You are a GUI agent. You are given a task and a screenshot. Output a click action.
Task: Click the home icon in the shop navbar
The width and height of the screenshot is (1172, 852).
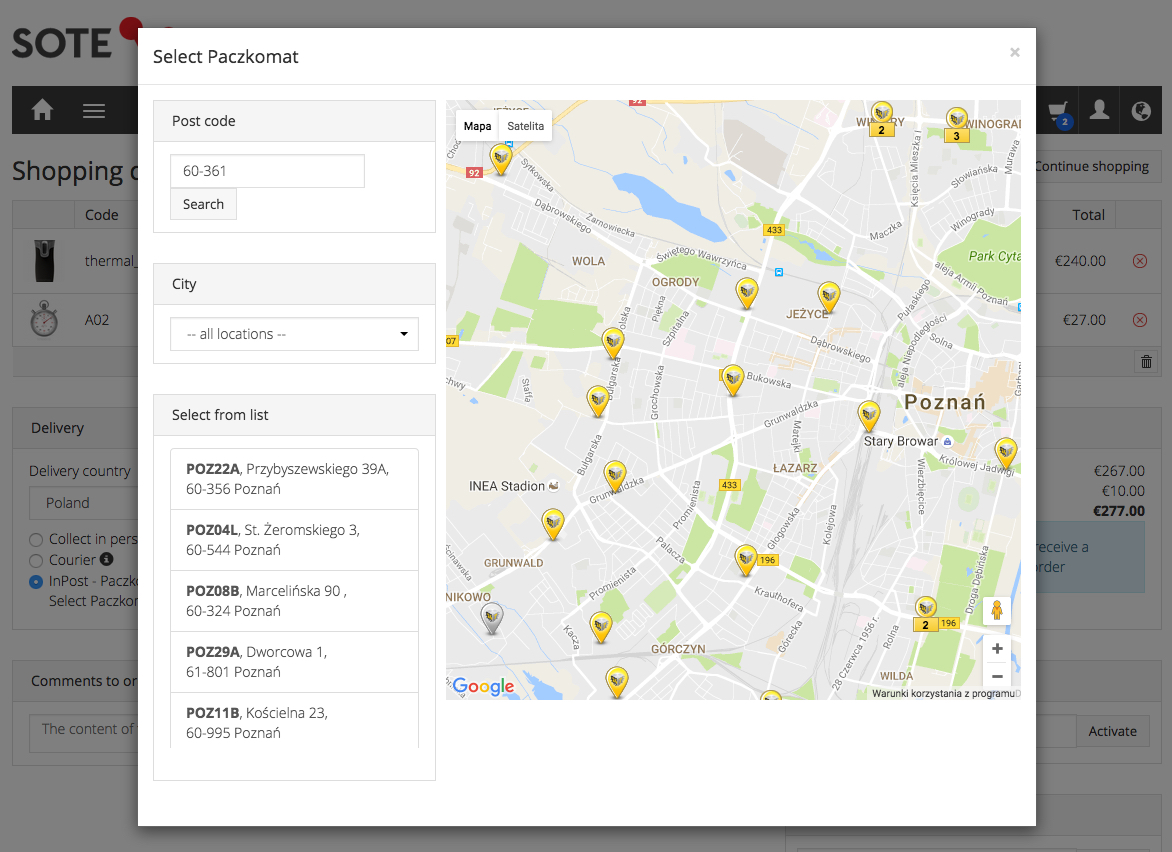pyautogui.click(x=42, y=111)
